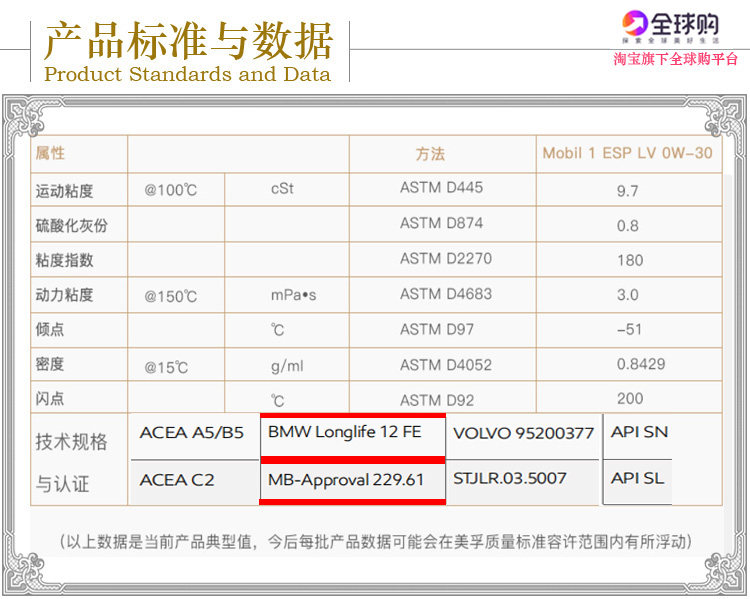The height and width of the screenshot is (599, 750).
Task: Select the 闪点 row label
Action: point(49,398)
